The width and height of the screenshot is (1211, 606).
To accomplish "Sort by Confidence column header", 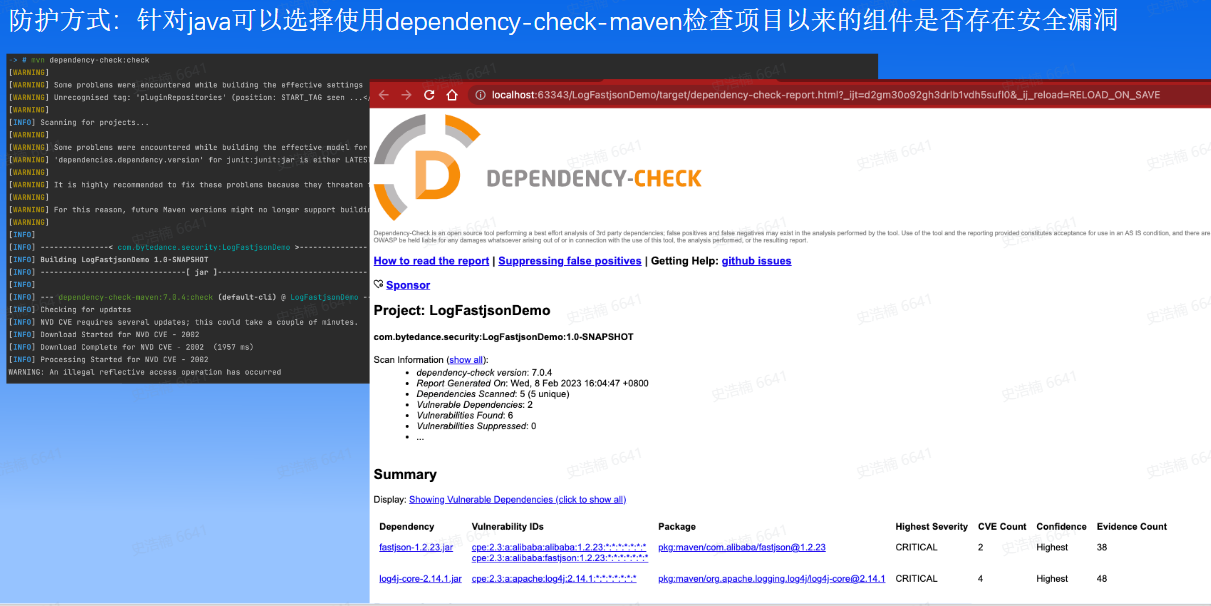I will [1061, 526].
